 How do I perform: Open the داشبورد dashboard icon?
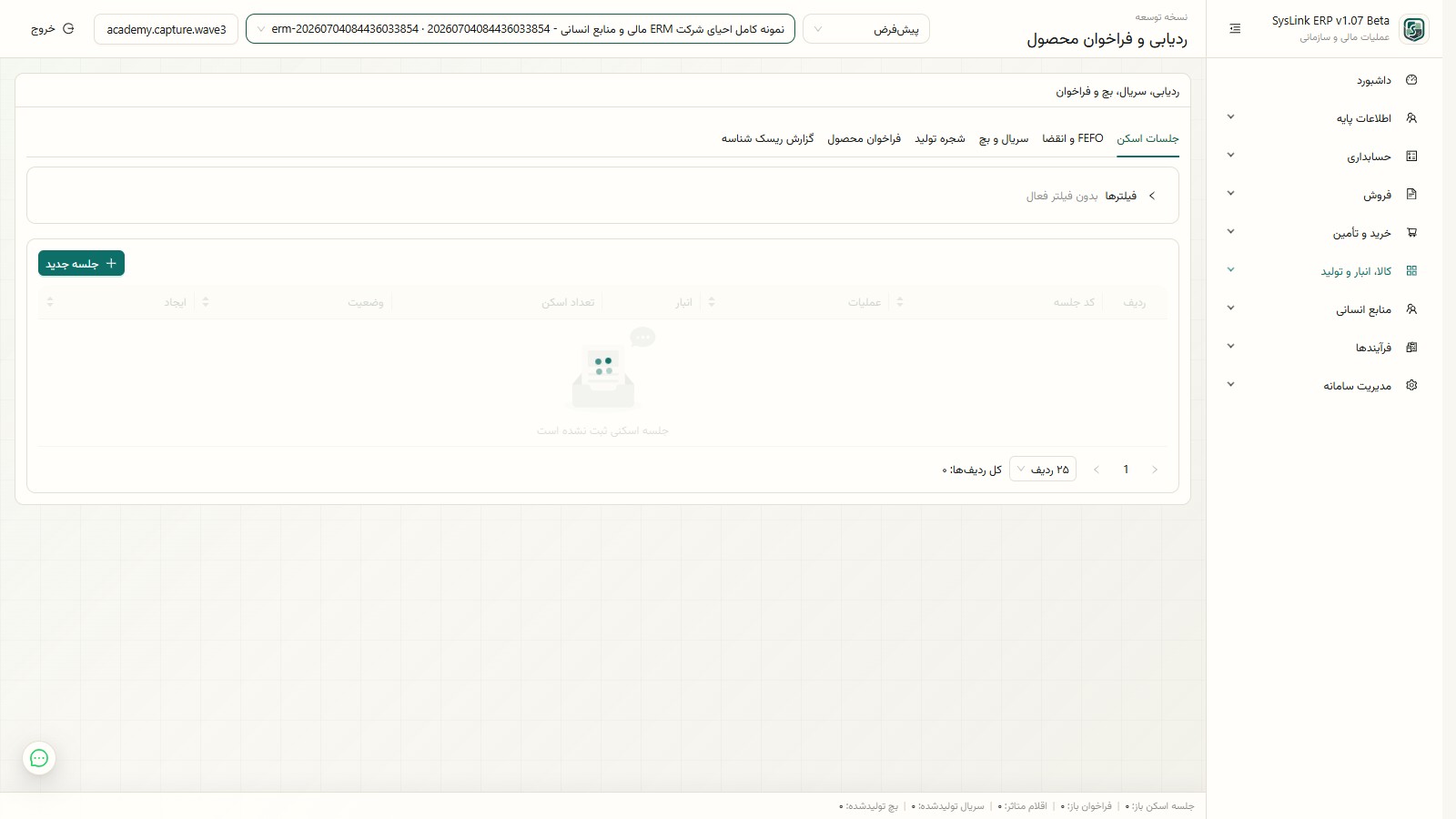pos(1411,80)
